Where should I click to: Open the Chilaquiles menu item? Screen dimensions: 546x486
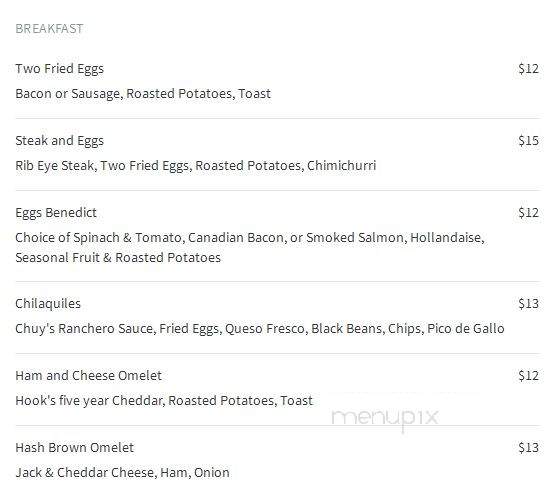click(x=48, y=304)
